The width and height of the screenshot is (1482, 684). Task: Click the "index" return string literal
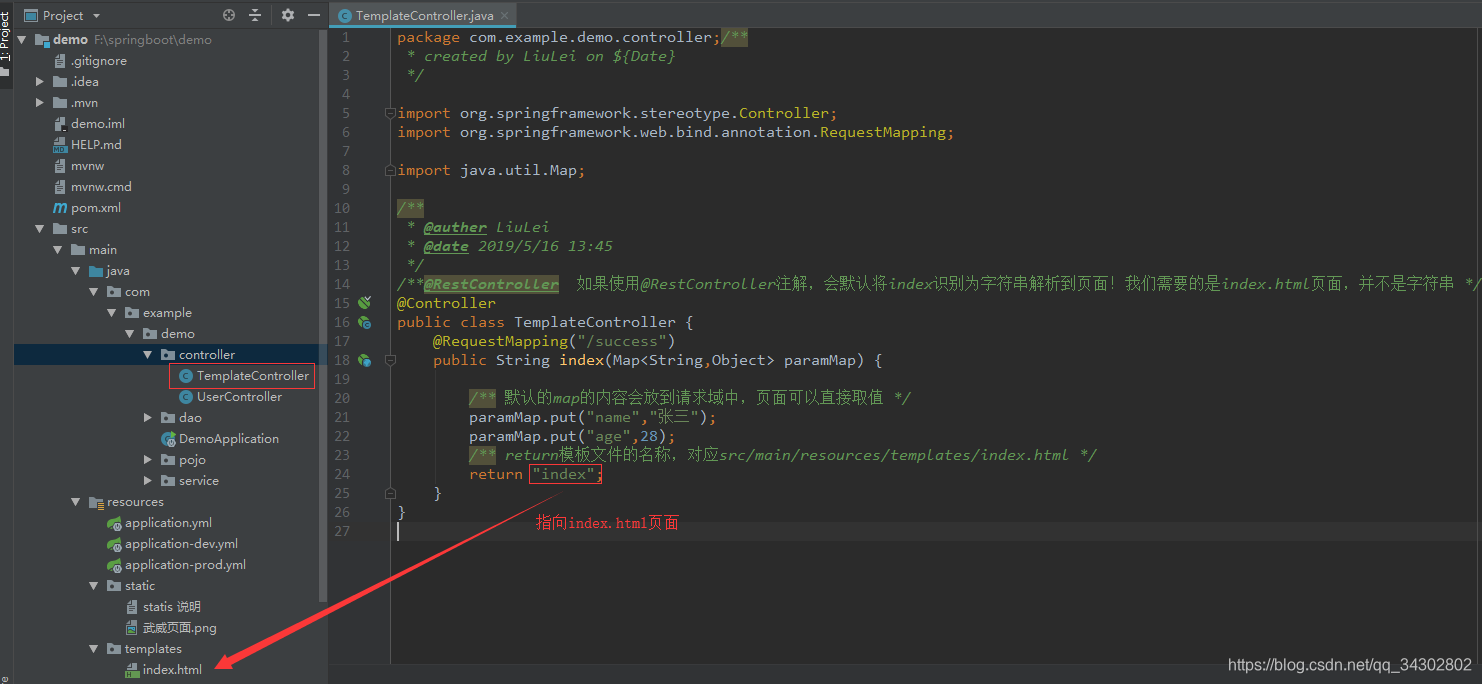tap(563, 474)
